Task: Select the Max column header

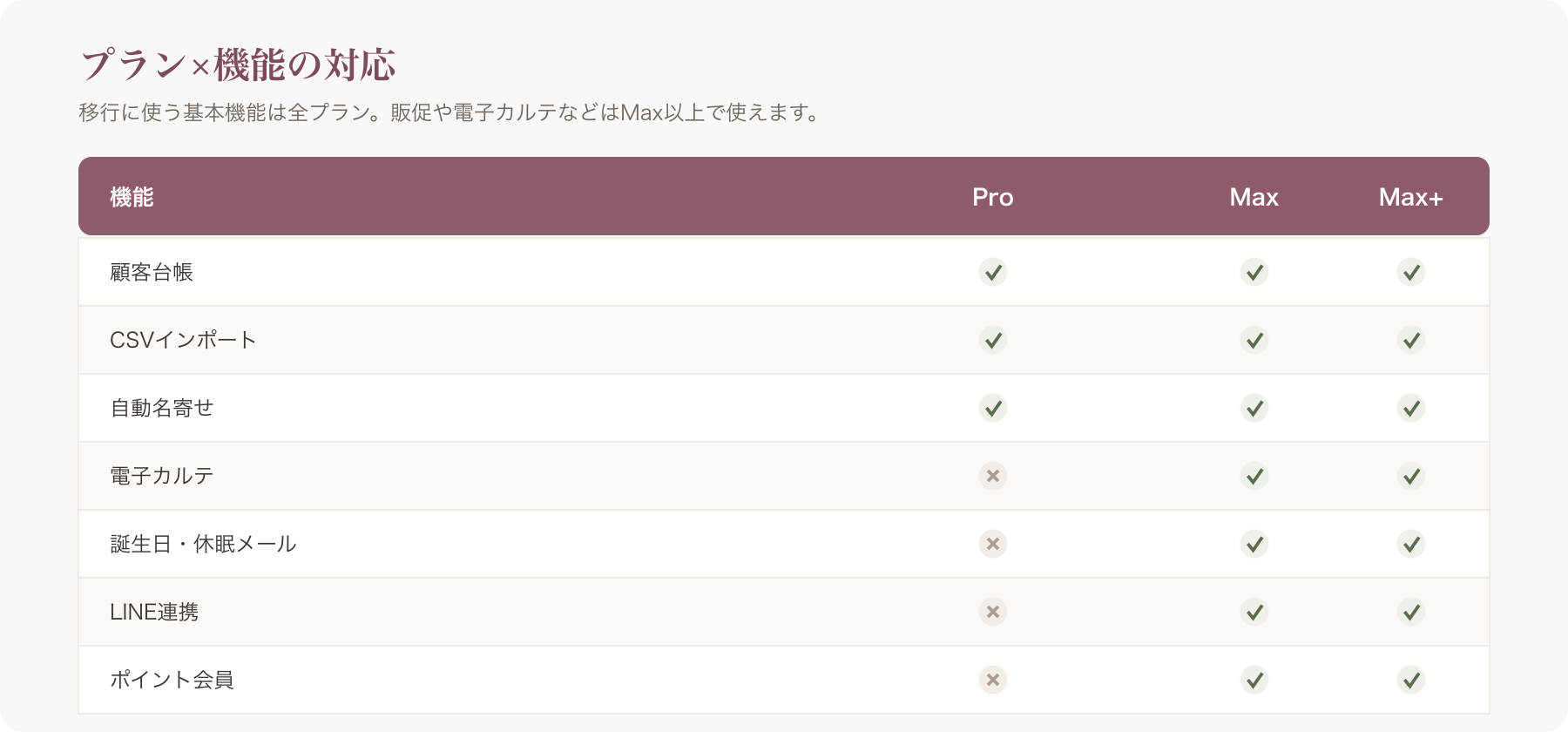Action: point(1254,197)
